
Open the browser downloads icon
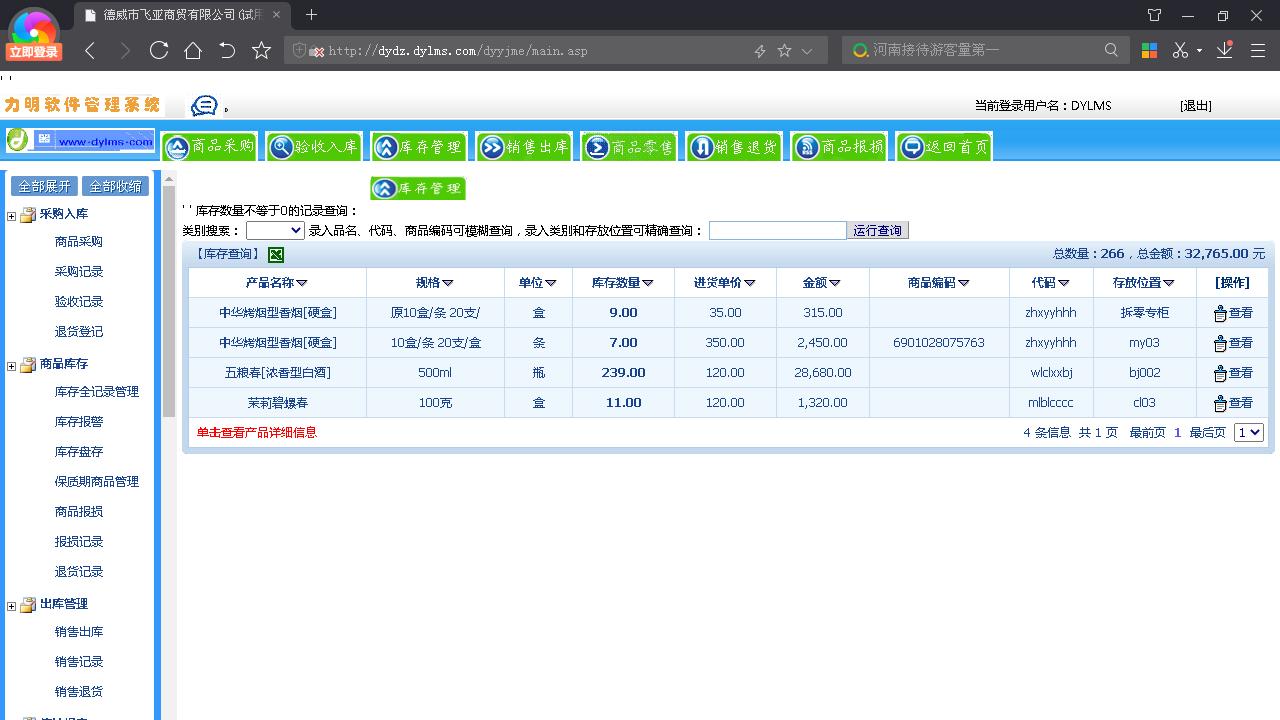point(1225,50)
